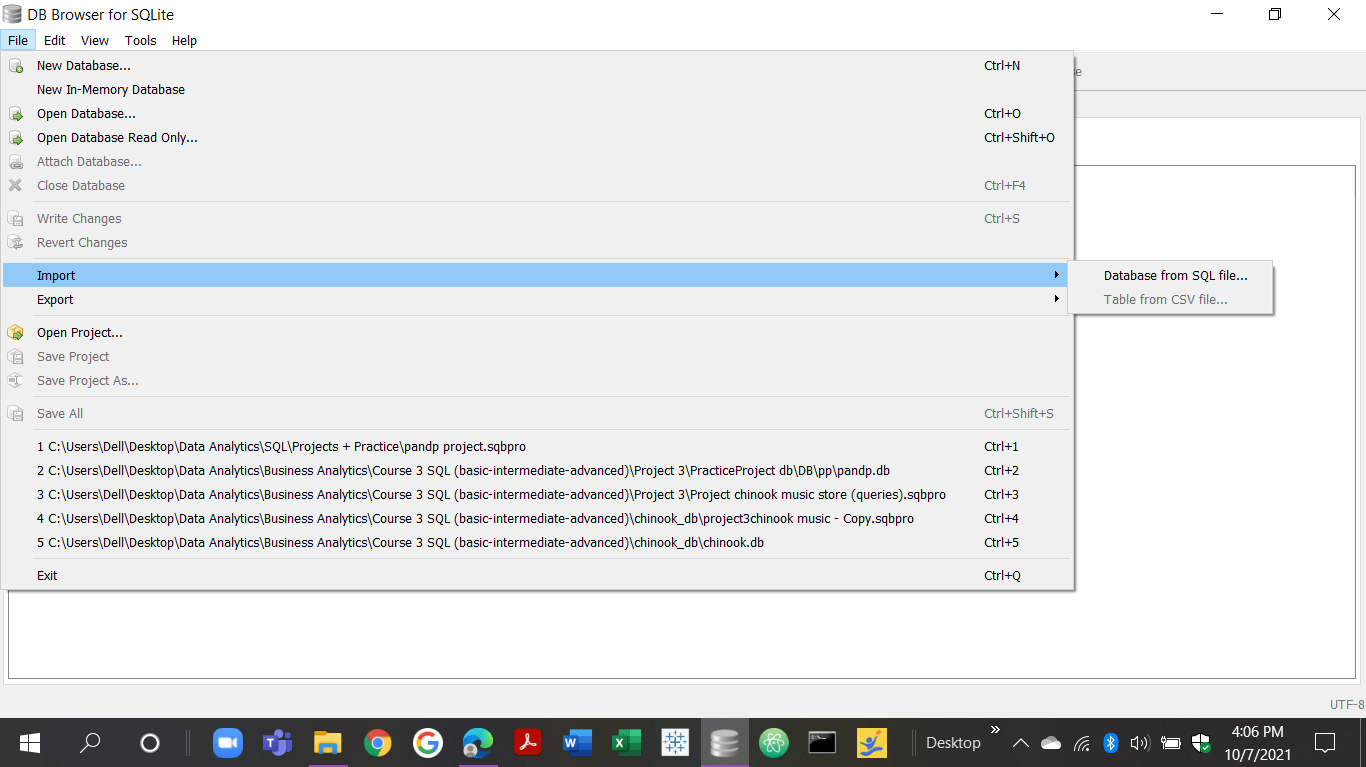Expand the Export submenu arrow
The width and height of the screenshot is (1366, 767).
[x=1057, y=299]
